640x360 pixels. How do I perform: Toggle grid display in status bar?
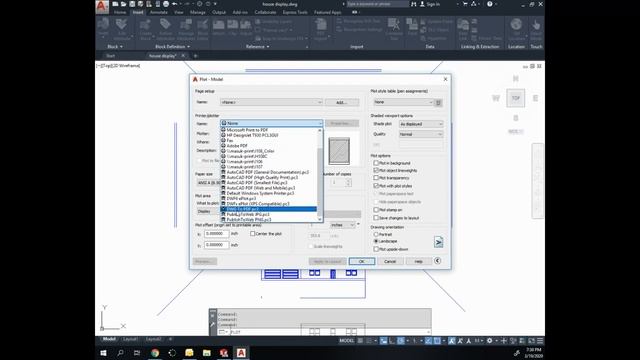[x=360, y=341]
